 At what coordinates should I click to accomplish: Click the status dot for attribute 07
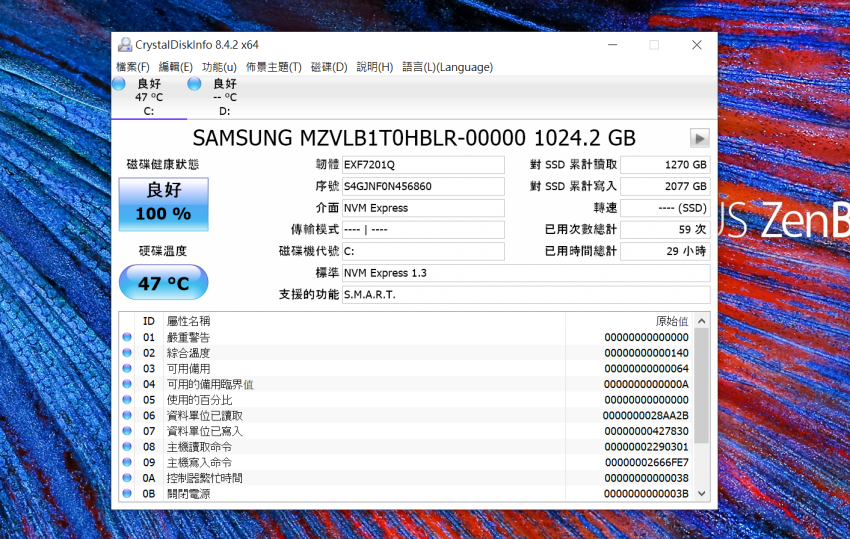[127, 431]
